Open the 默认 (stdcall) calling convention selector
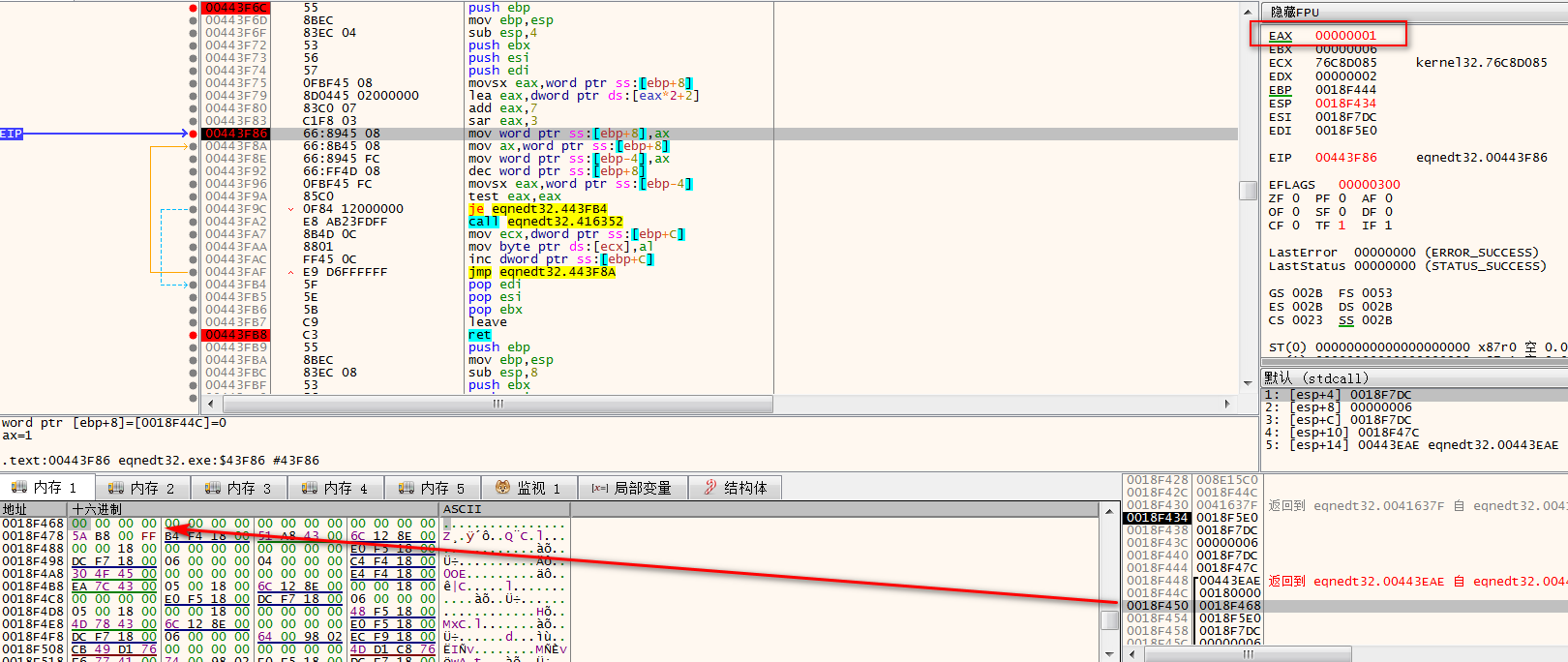Screen dimensions: 1568x662 1414,377
